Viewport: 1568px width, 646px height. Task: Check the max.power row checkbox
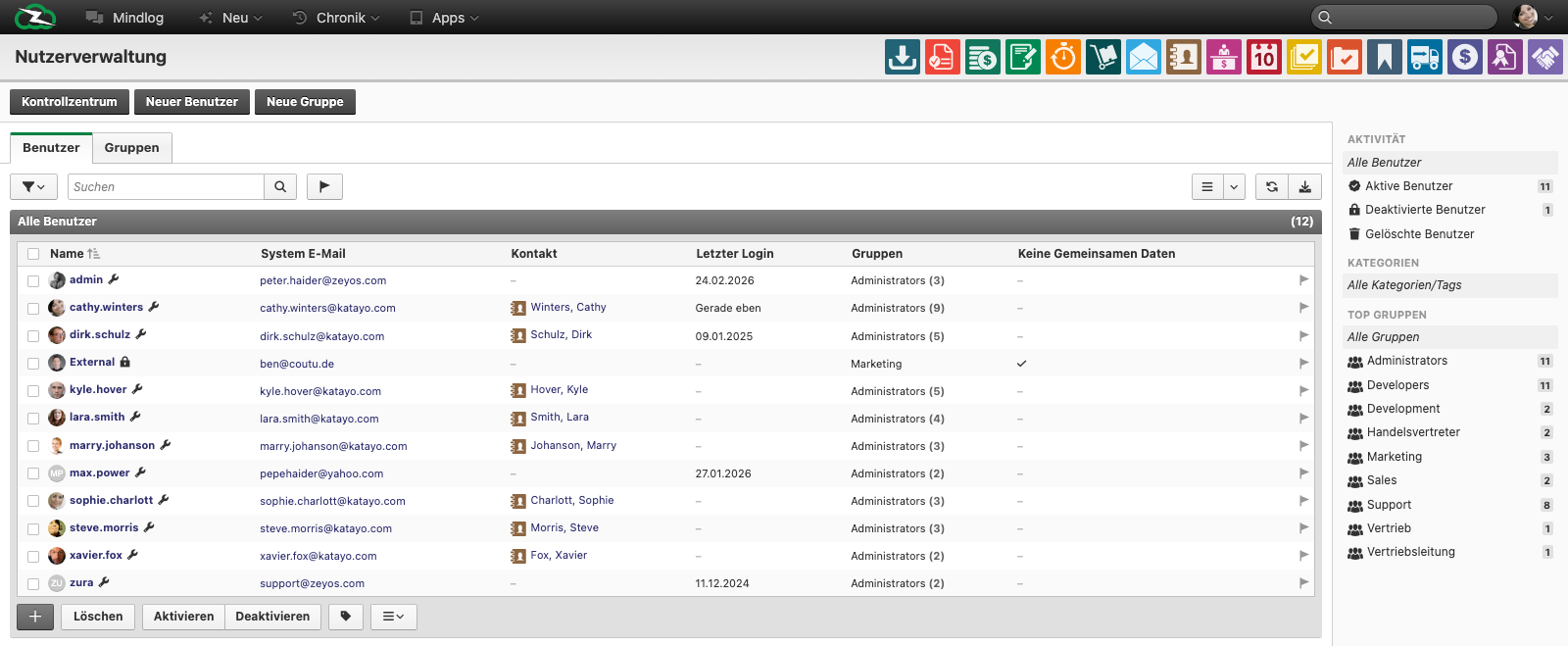(x=33, y=473)
